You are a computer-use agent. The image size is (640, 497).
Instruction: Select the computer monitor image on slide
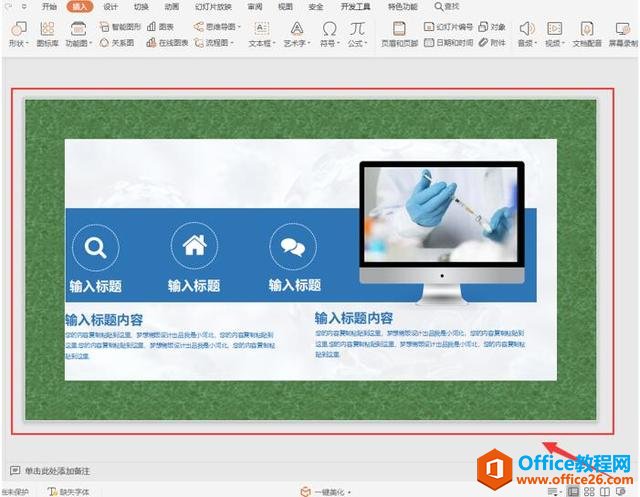pyautogui.click(x=442, y=233)
